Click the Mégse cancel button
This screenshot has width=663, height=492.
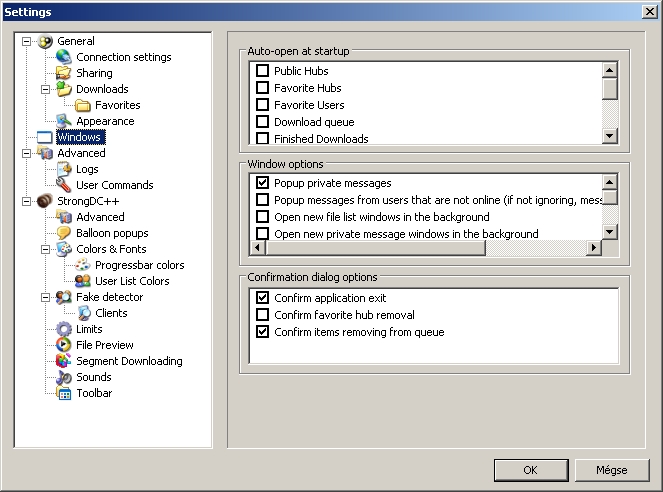coord(611,469)
